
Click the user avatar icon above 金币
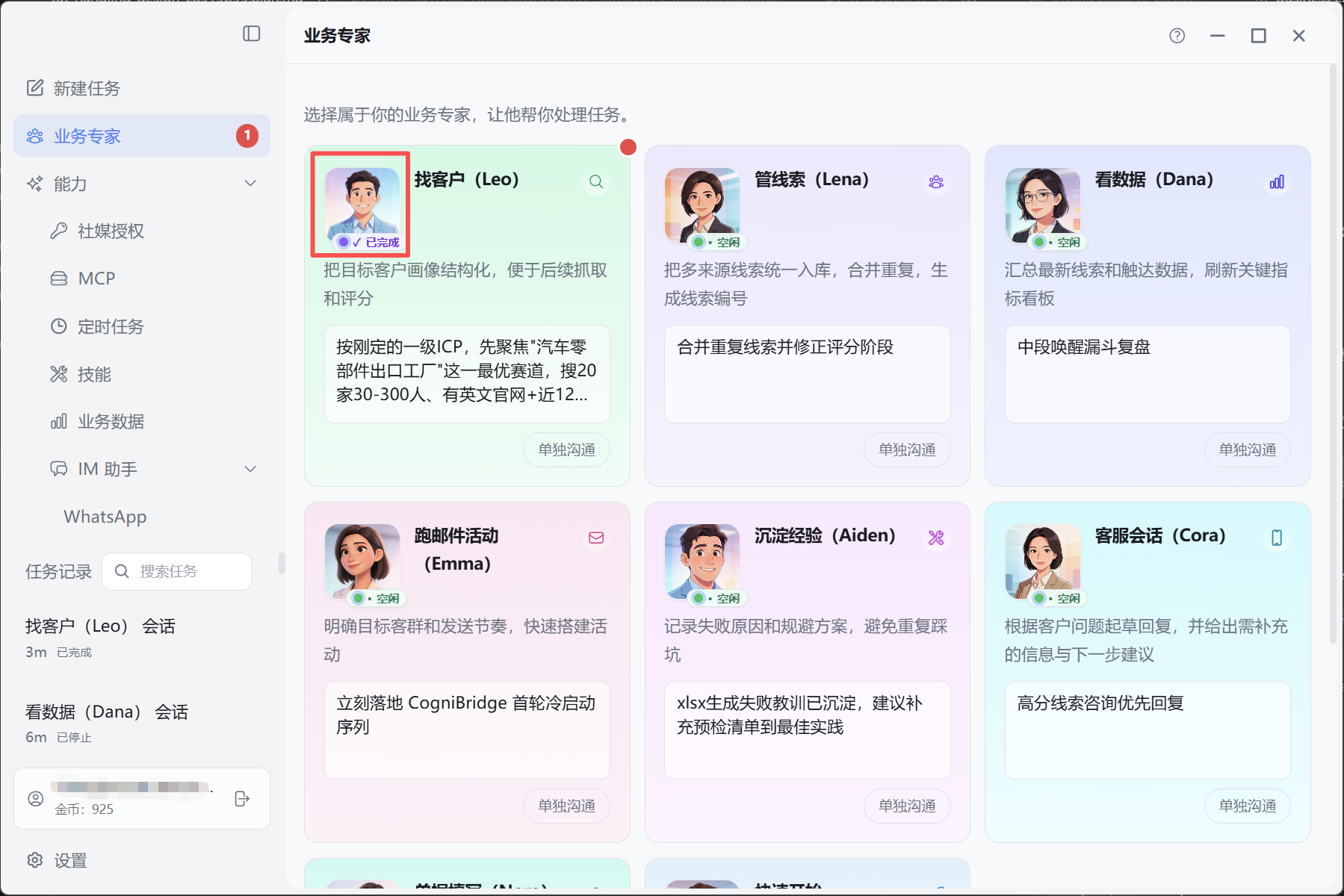tap(35, 798)
